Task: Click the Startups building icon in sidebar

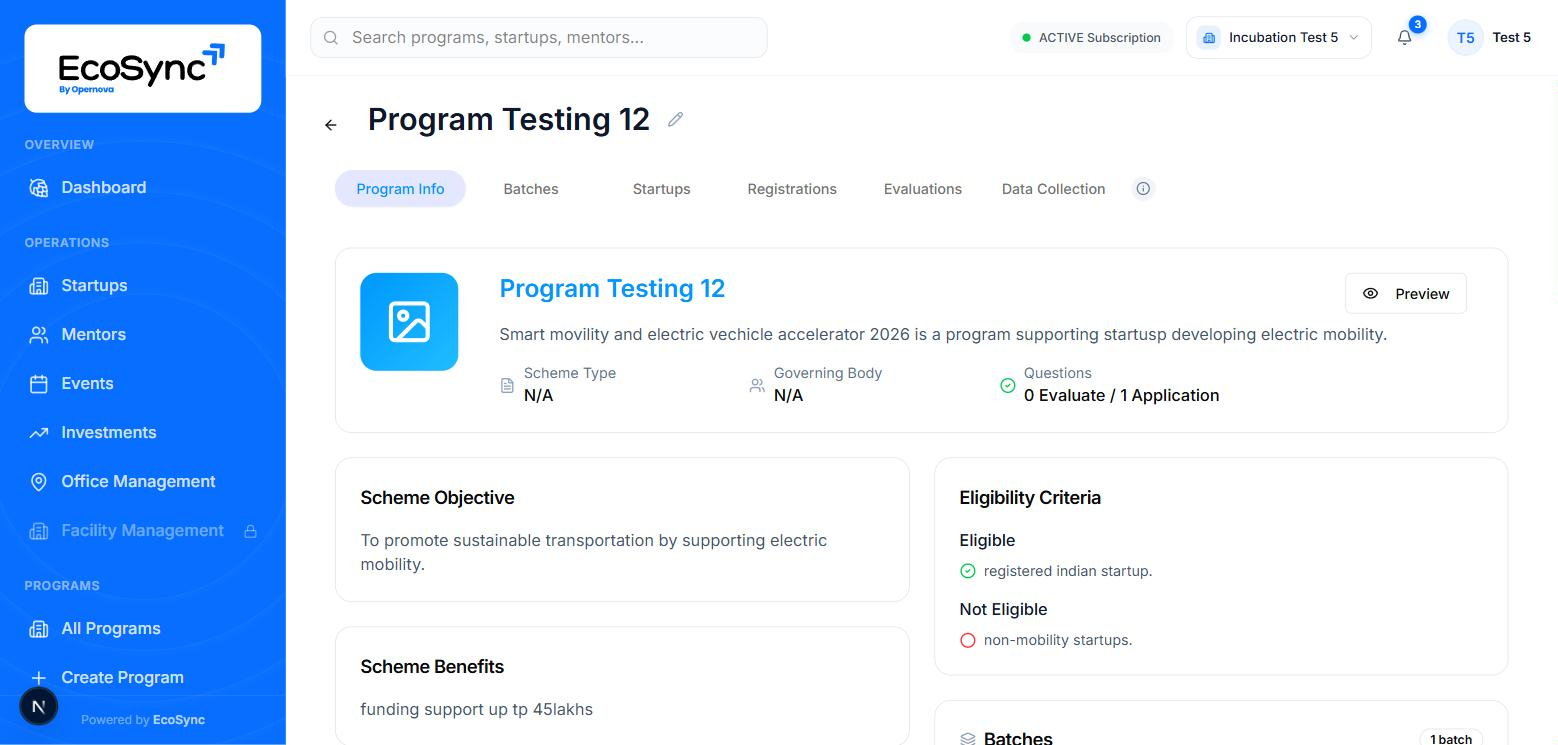Action: [x=39, y=286]
